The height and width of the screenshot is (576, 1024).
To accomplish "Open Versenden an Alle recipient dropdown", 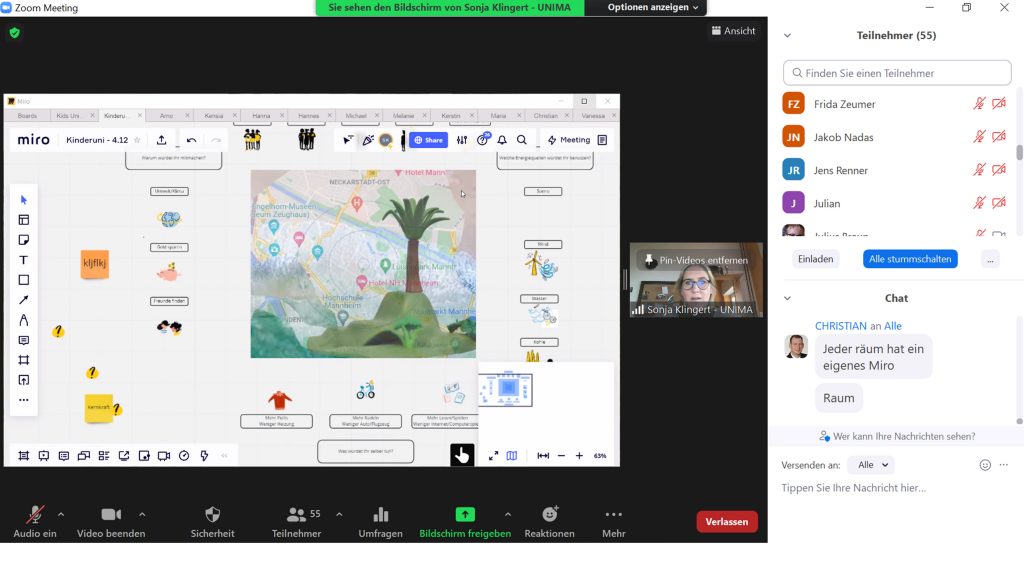I will click(x=872, y=465).
